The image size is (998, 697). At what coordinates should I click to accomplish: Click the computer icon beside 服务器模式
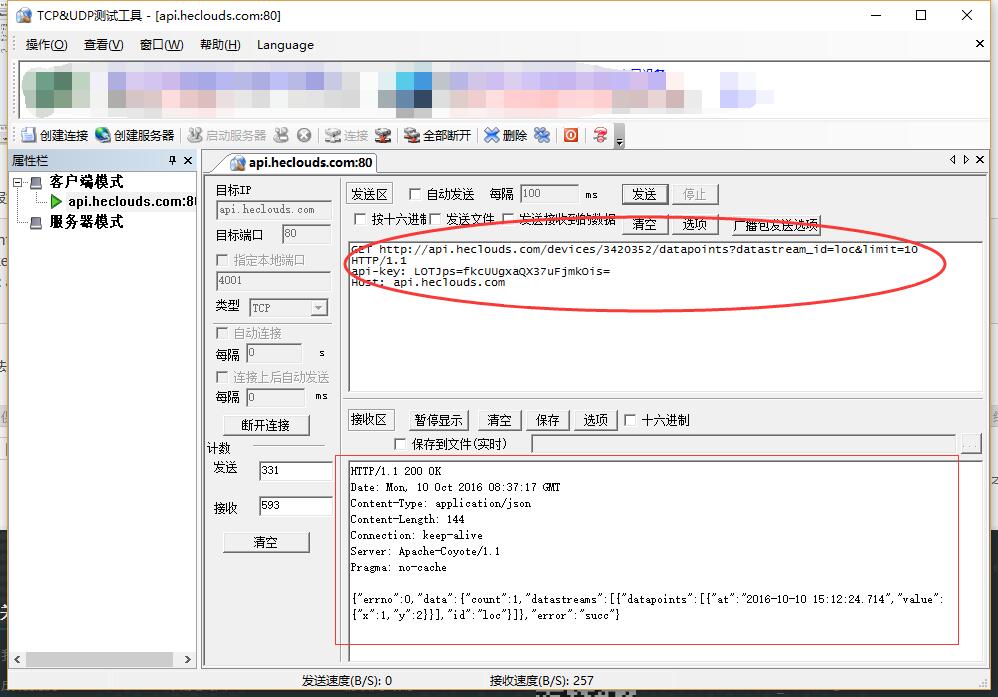tap(36, 222)
